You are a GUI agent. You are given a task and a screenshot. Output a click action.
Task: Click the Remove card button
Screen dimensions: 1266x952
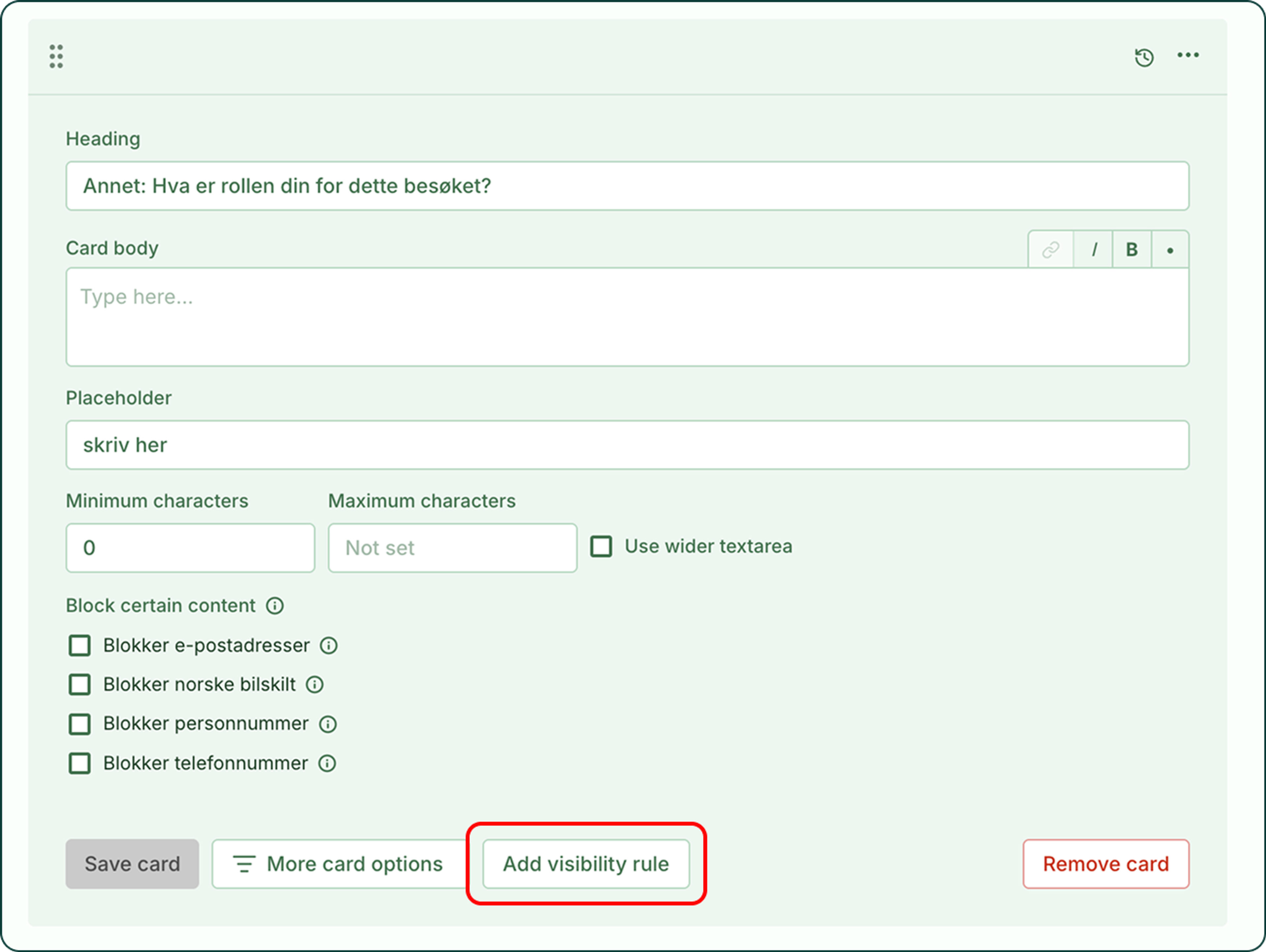1106,864
